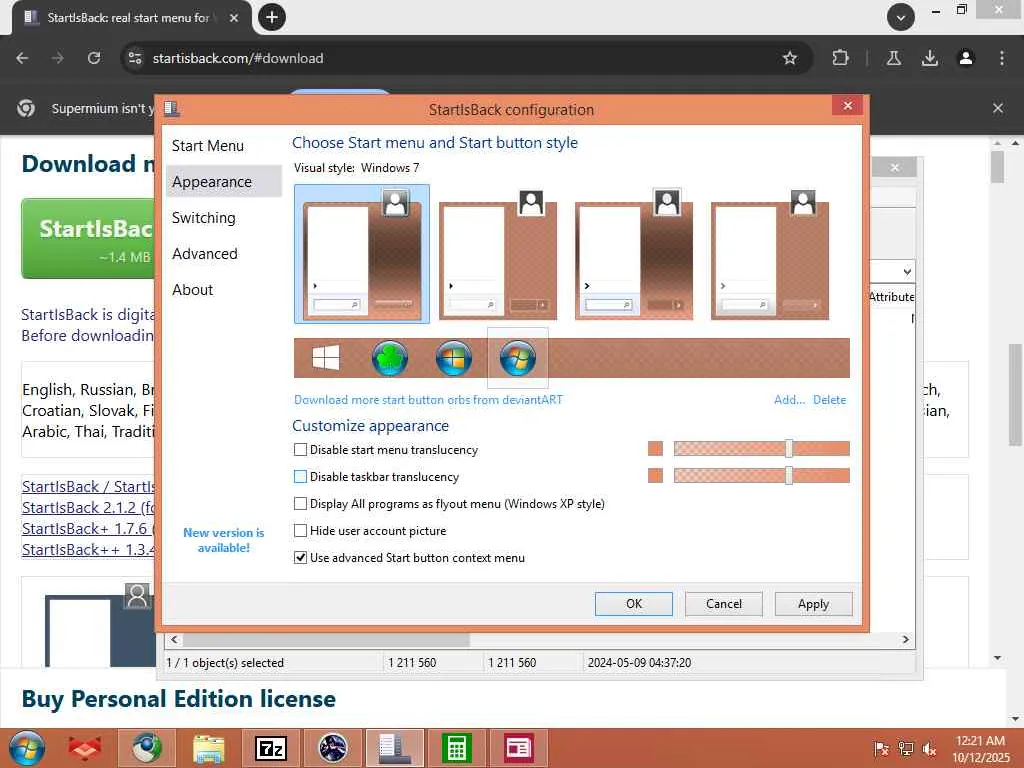Screen dimensions: 1024x768
Task: Click the OK button in configuration dialog
Action: [x=633, y=604]
